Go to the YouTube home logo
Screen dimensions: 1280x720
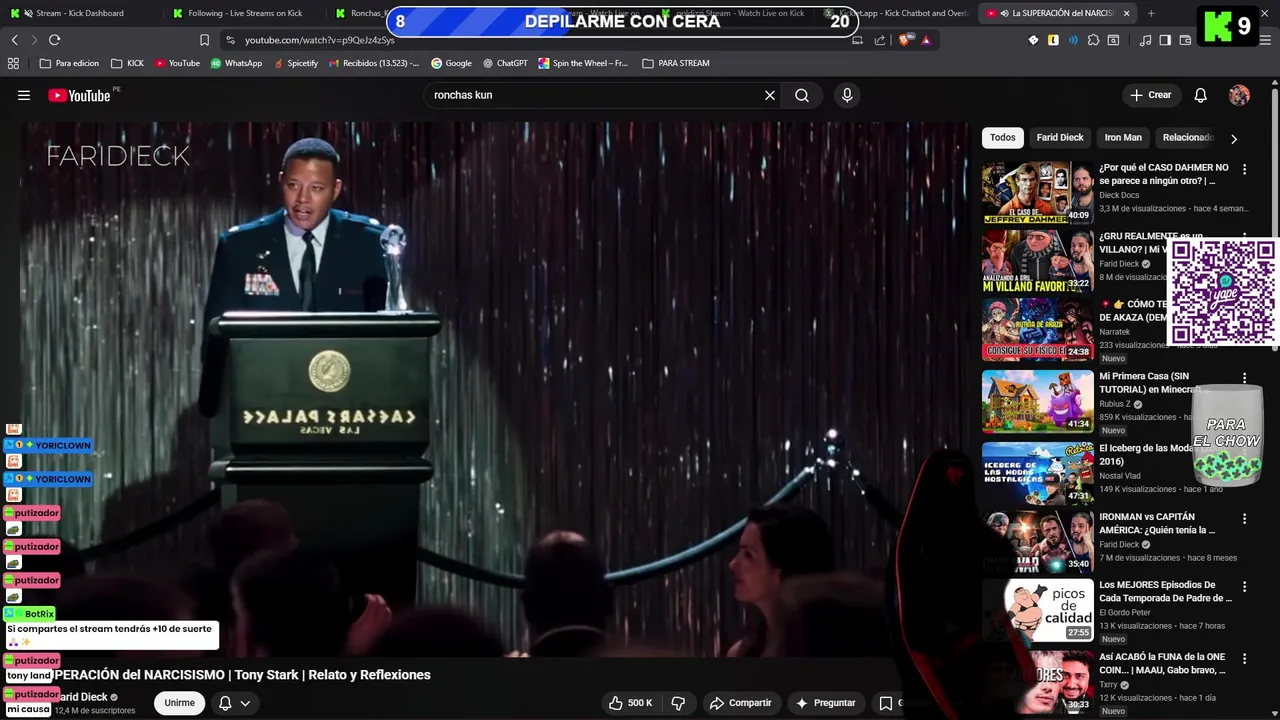pyautogui.click(x=79, y=95)
